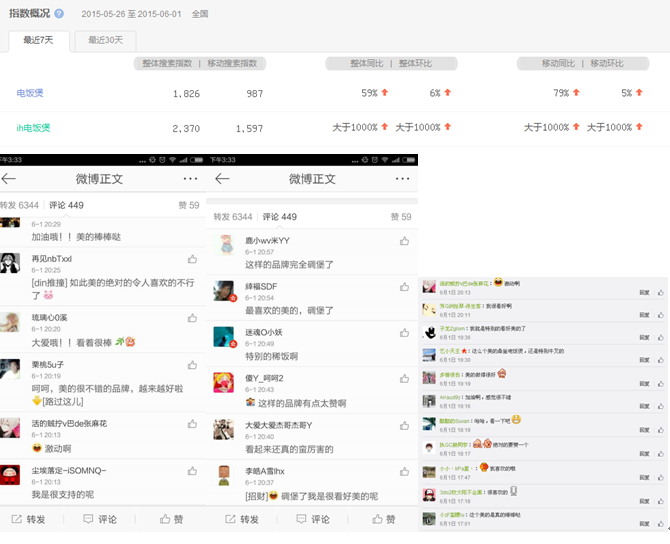Select 整体搜索指数 in the index toggle
Screen dimensions: 670x544
coord(167,64)
